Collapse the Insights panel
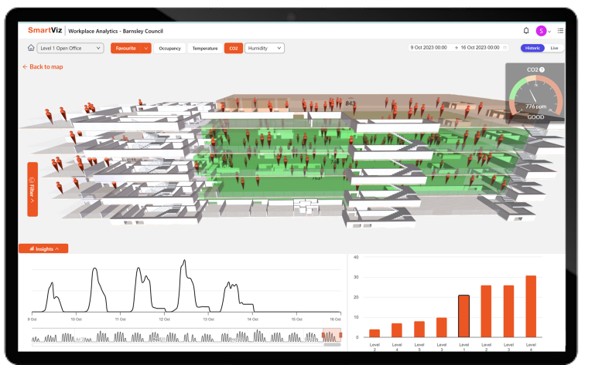The width and height of the screenshot is (595, 365). tap(44, 249)
